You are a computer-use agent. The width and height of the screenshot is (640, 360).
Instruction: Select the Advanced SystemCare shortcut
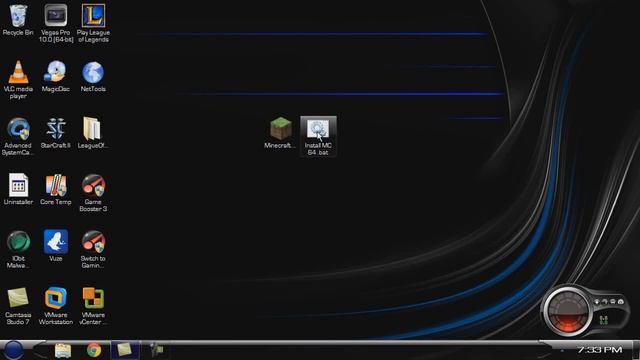point(18,136)
